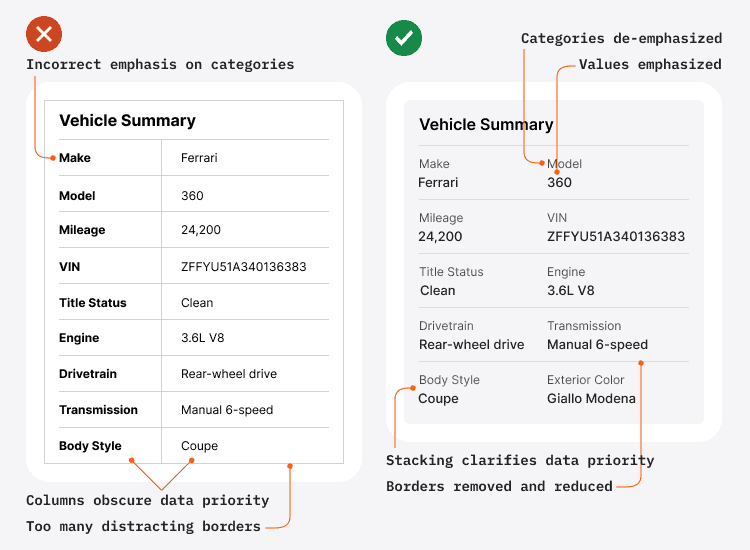Image resolution: width=750 pixels, height=550 pixels.
Task: Select the 3.6L V8 value in right card
Action: (x=571, y=291)
